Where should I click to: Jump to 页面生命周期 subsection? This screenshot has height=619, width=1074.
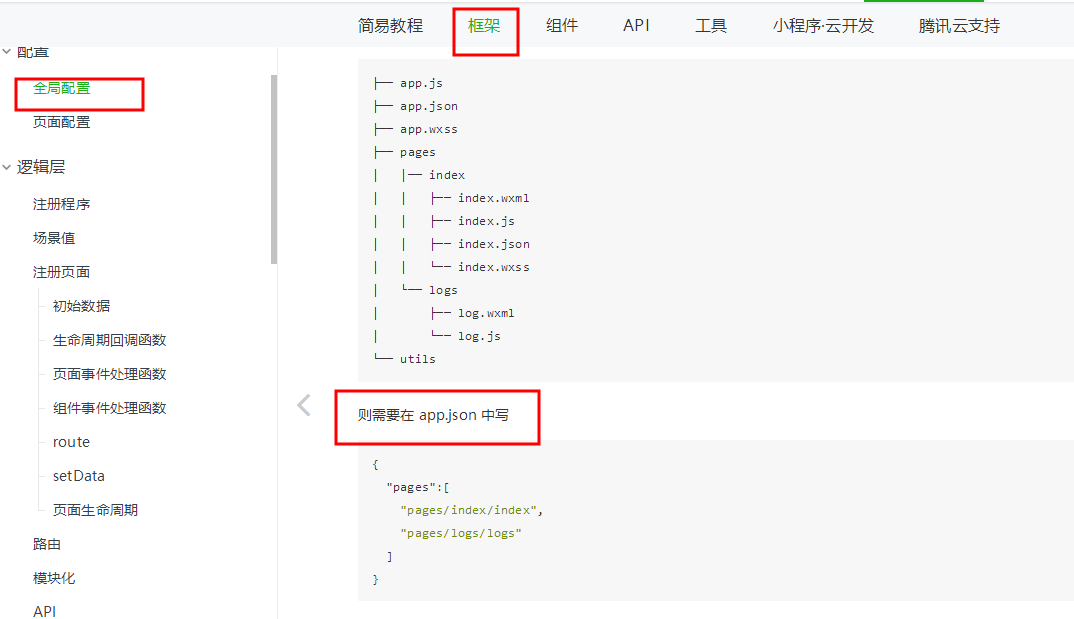coord(95,510)
